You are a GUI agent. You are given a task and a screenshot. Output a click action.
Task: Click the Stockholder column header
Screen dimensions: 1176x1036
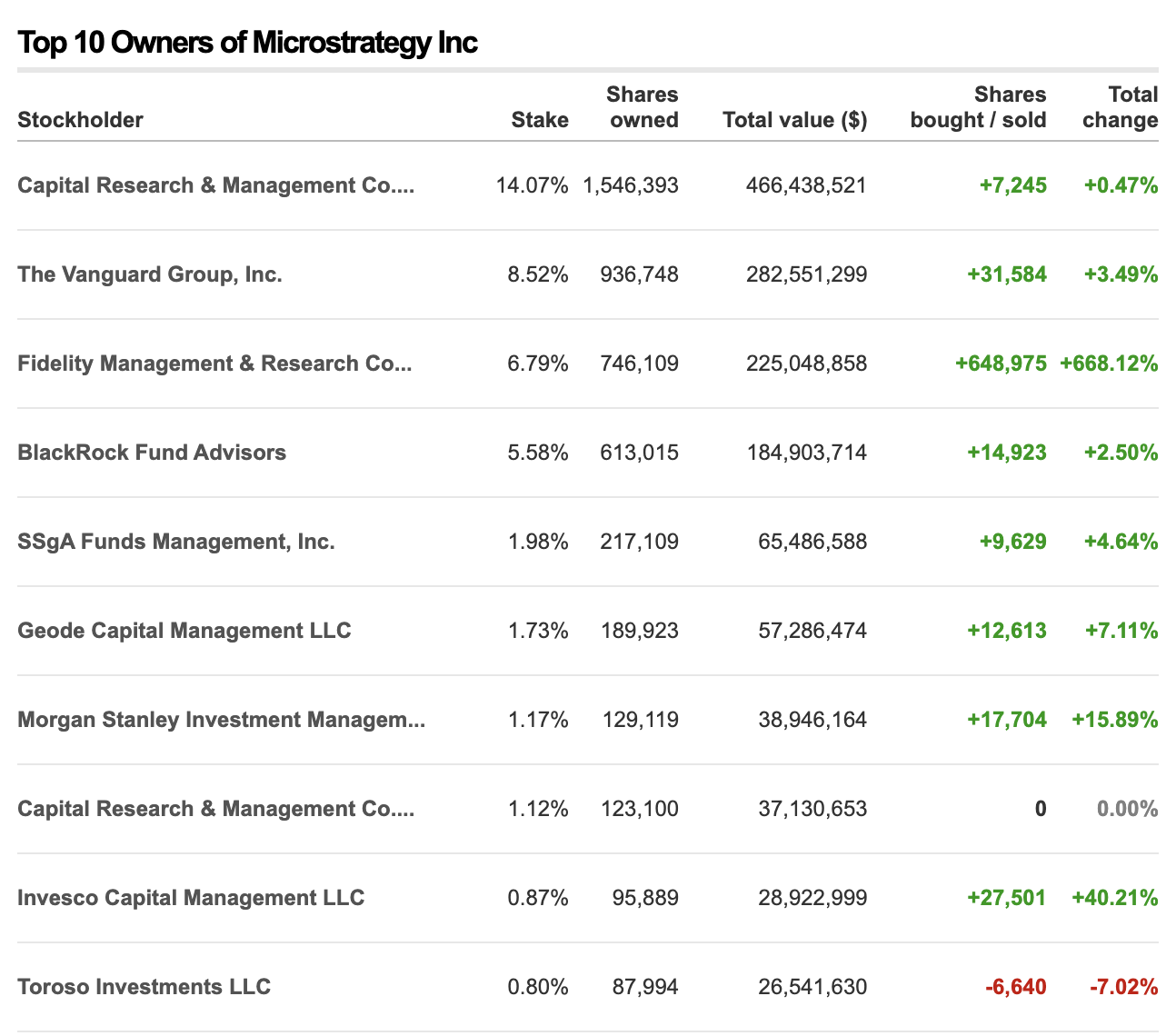click(x=81, y=120)
